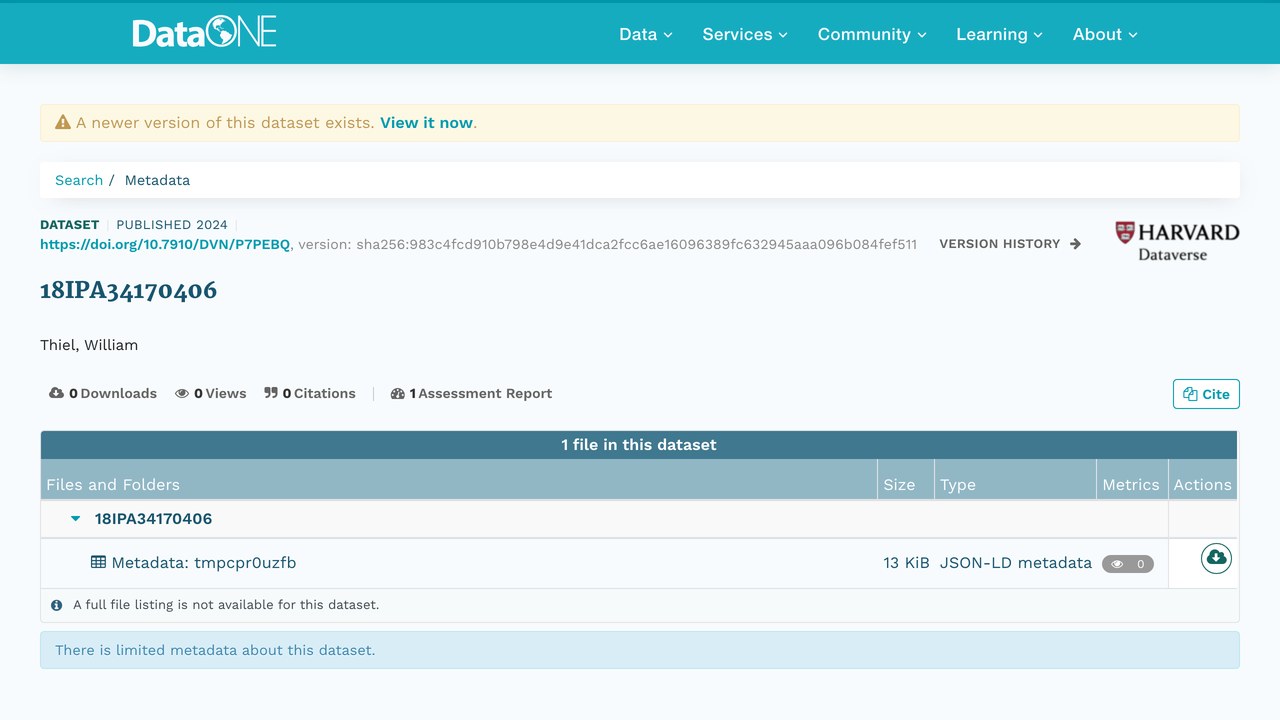Viewport: 1280px width, 720px height.
Task: Click the info icon beside file listing note
Action: 57,605
